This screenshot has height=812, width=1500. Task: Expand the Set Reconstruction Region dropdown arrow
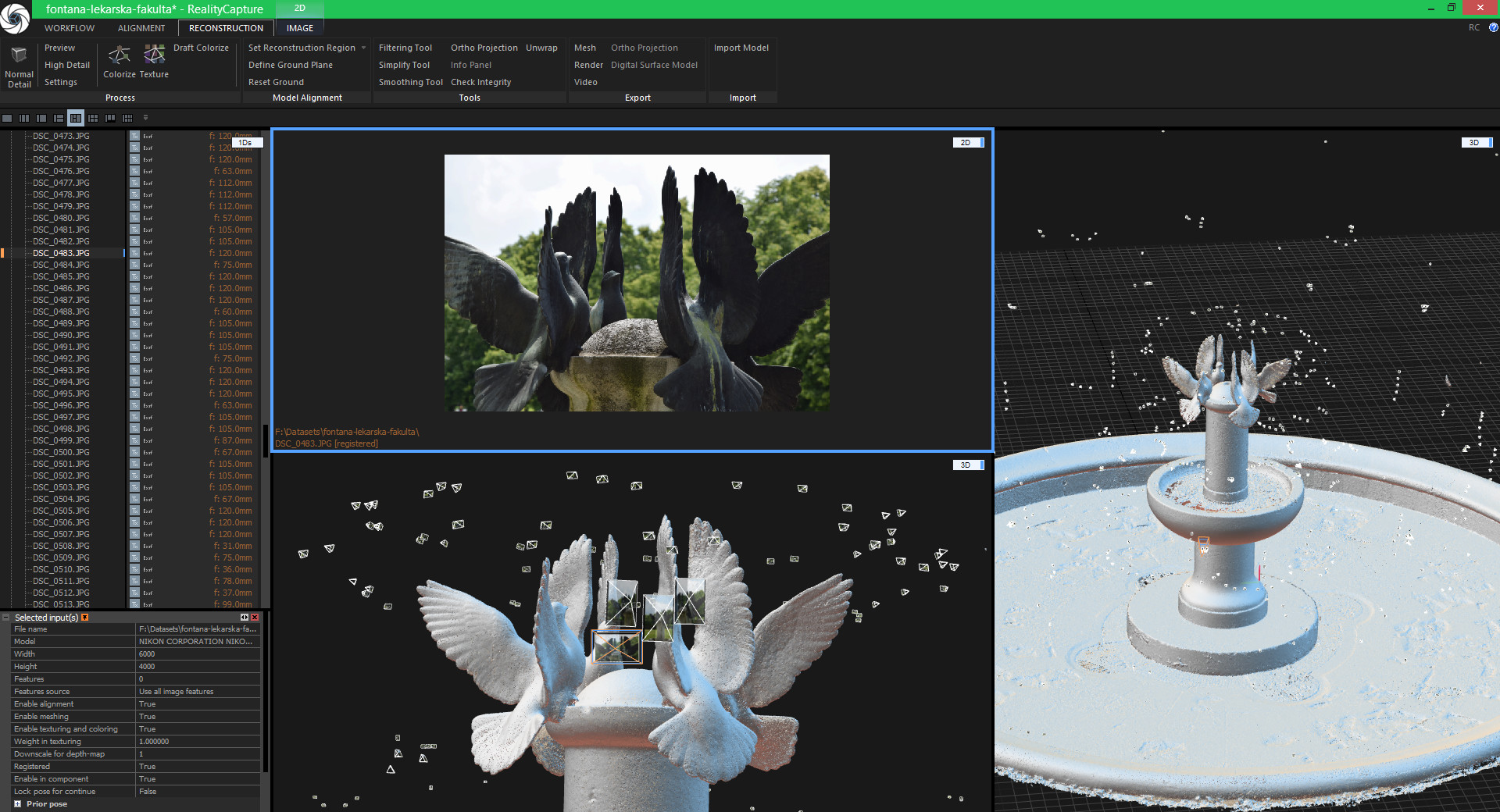coord(362,47)
